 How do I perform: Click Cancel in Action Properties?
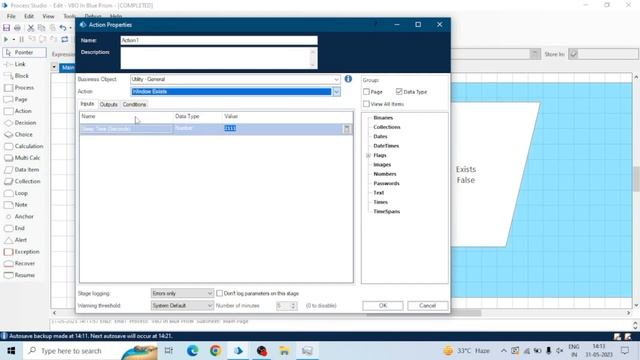[x=427, y=306]
